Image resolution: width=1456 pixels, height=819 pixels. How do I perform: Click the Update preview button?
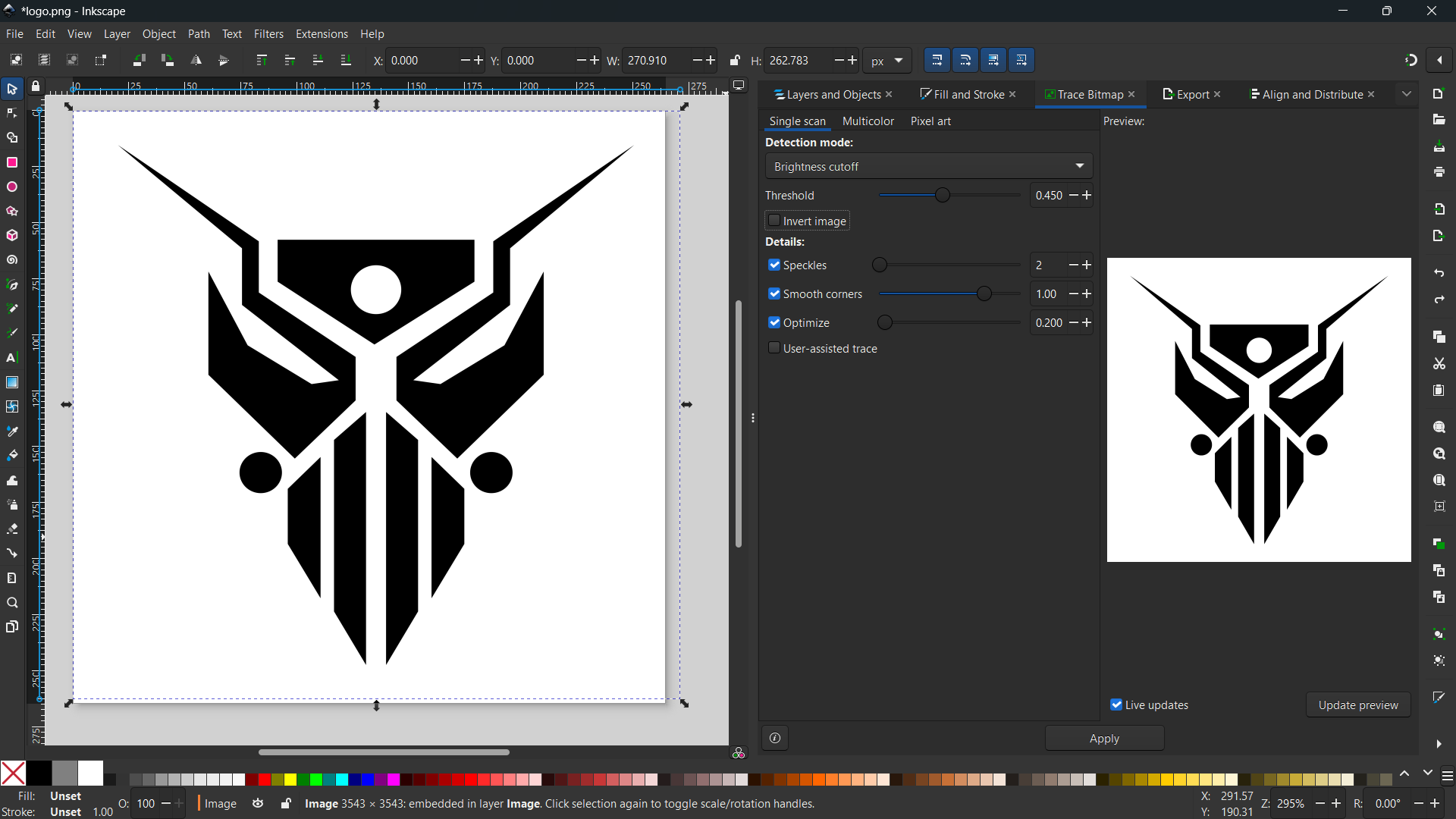[x=1358, y=705]
